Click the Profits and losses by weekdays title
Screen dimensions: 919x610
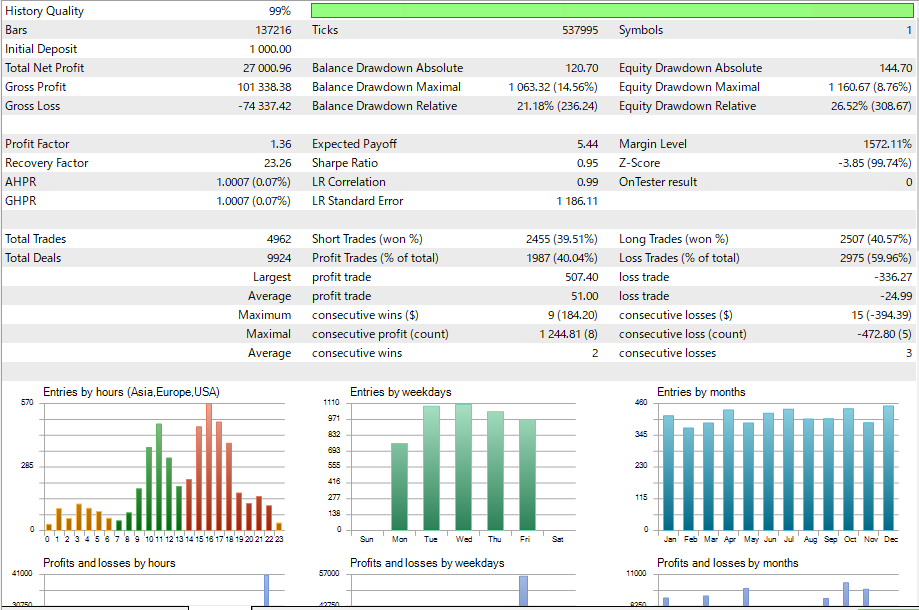coord(427,563)
